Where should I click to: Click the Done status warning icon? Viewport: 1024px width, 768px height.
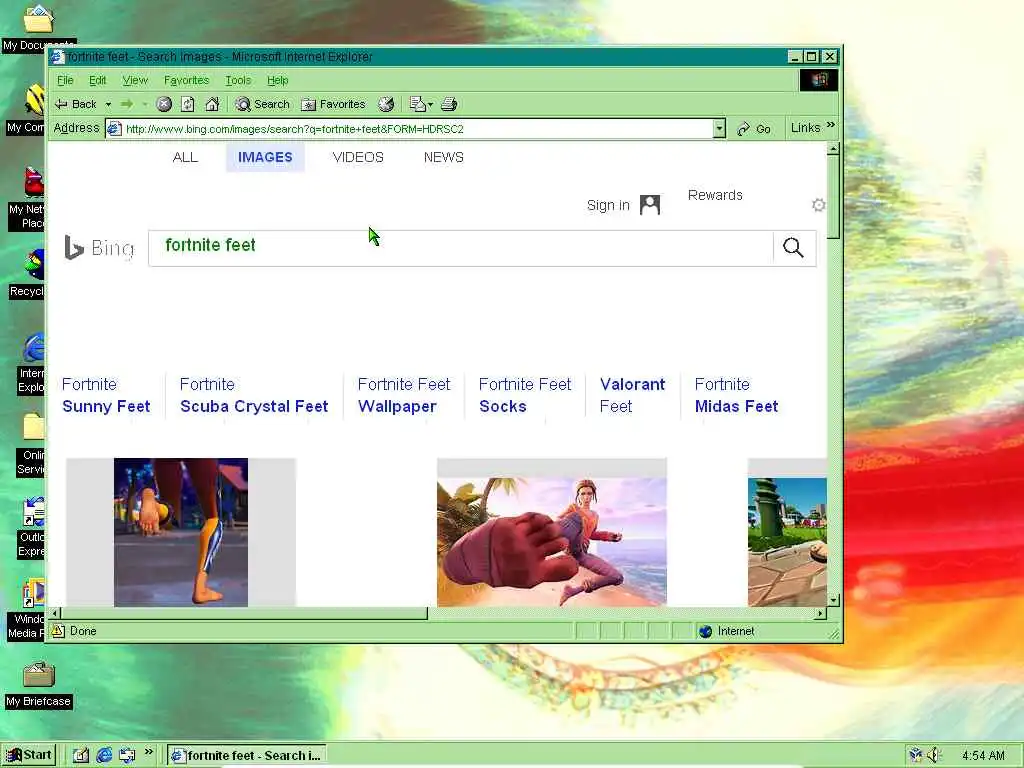coord(58,631)
